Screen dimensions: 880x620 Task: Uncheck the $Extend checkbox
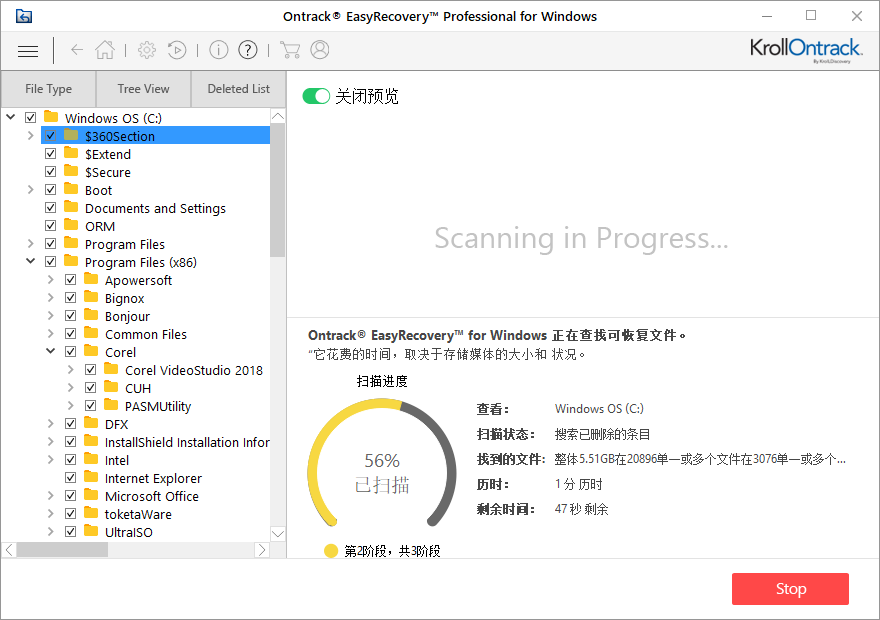[51, 154]
